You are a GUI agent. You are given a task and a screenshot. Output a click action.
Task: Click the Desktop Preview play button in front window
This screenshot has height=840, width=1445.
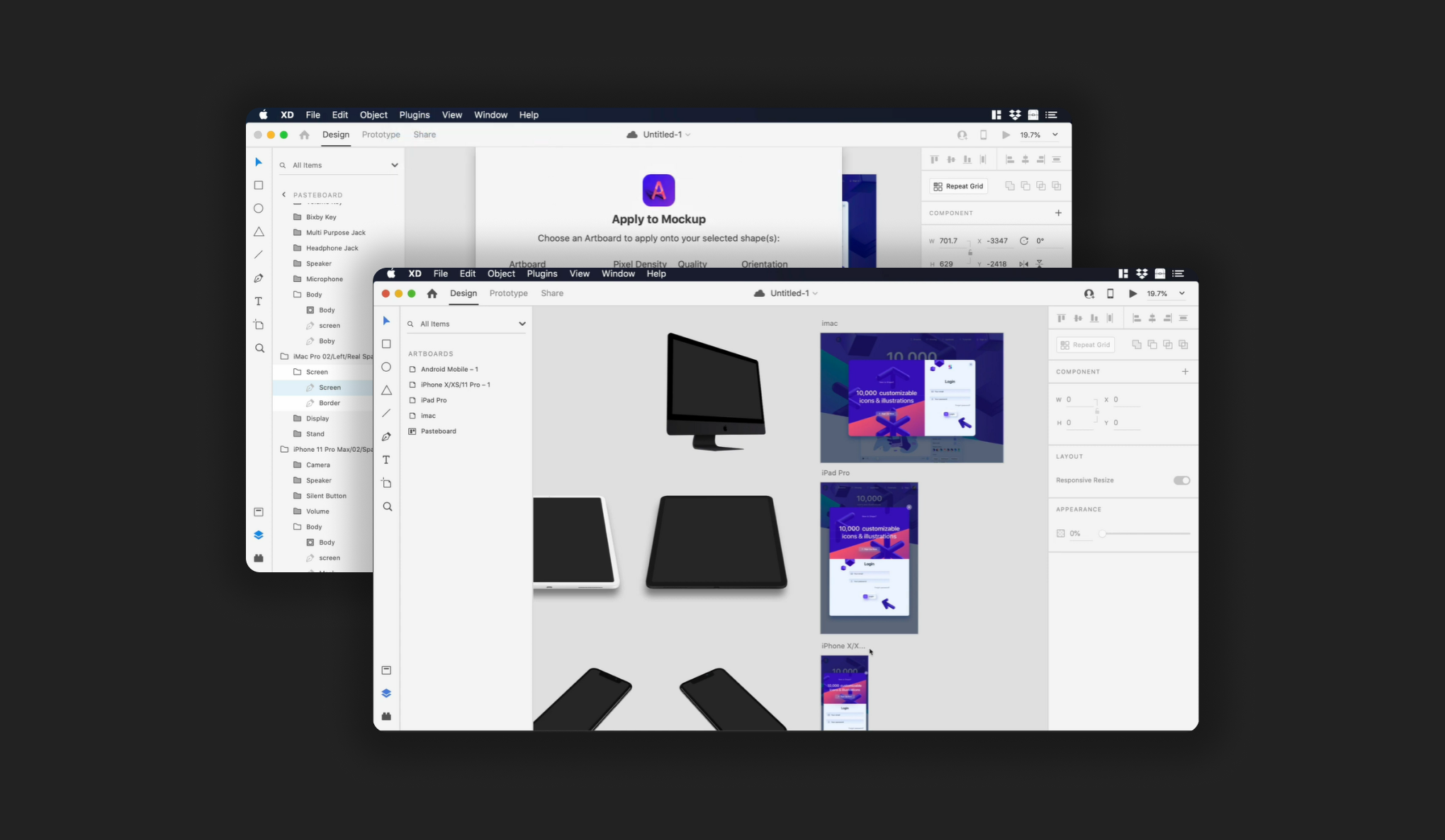(1133, 293)
